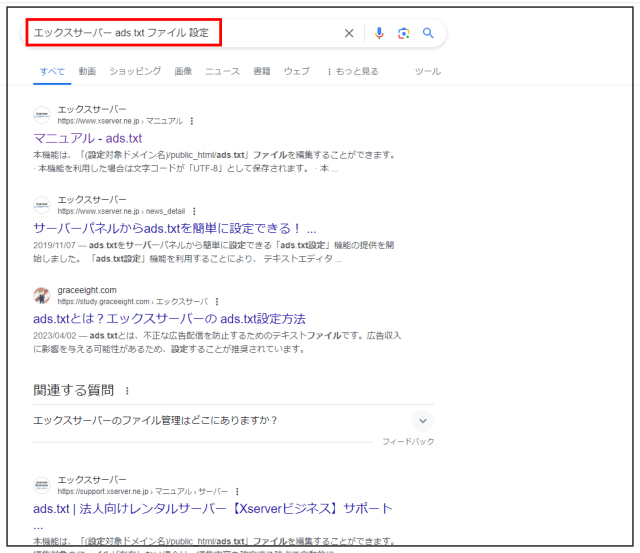Click the graceeight.com site name
Viewport: 640px width, 553px height.
pos(87,290)
